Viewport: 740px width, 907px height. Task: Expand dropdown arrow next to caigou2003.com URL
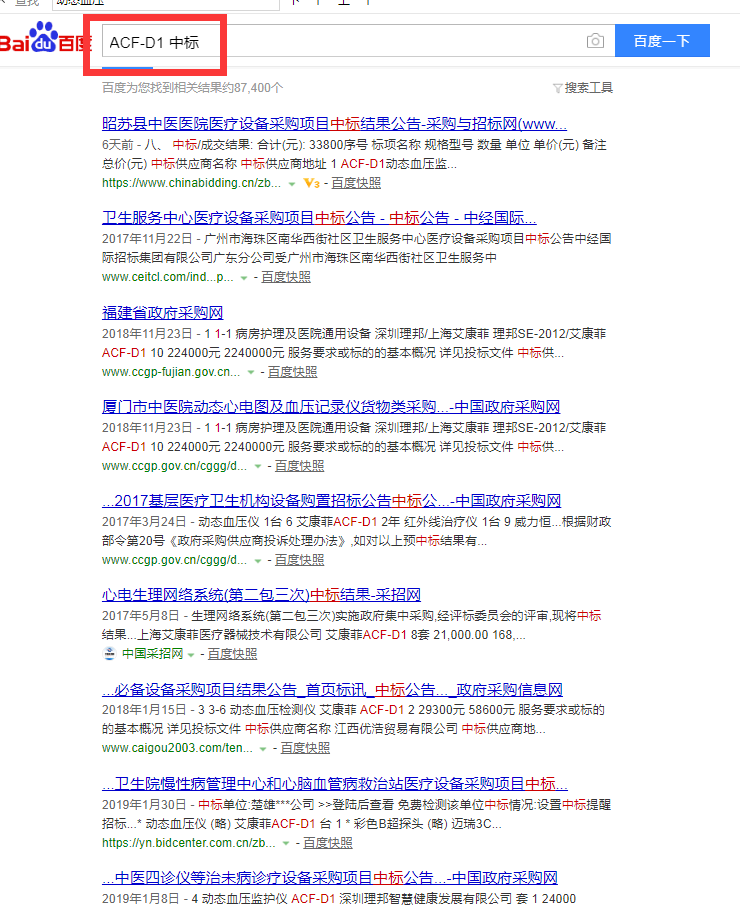[x=263, y=749]
